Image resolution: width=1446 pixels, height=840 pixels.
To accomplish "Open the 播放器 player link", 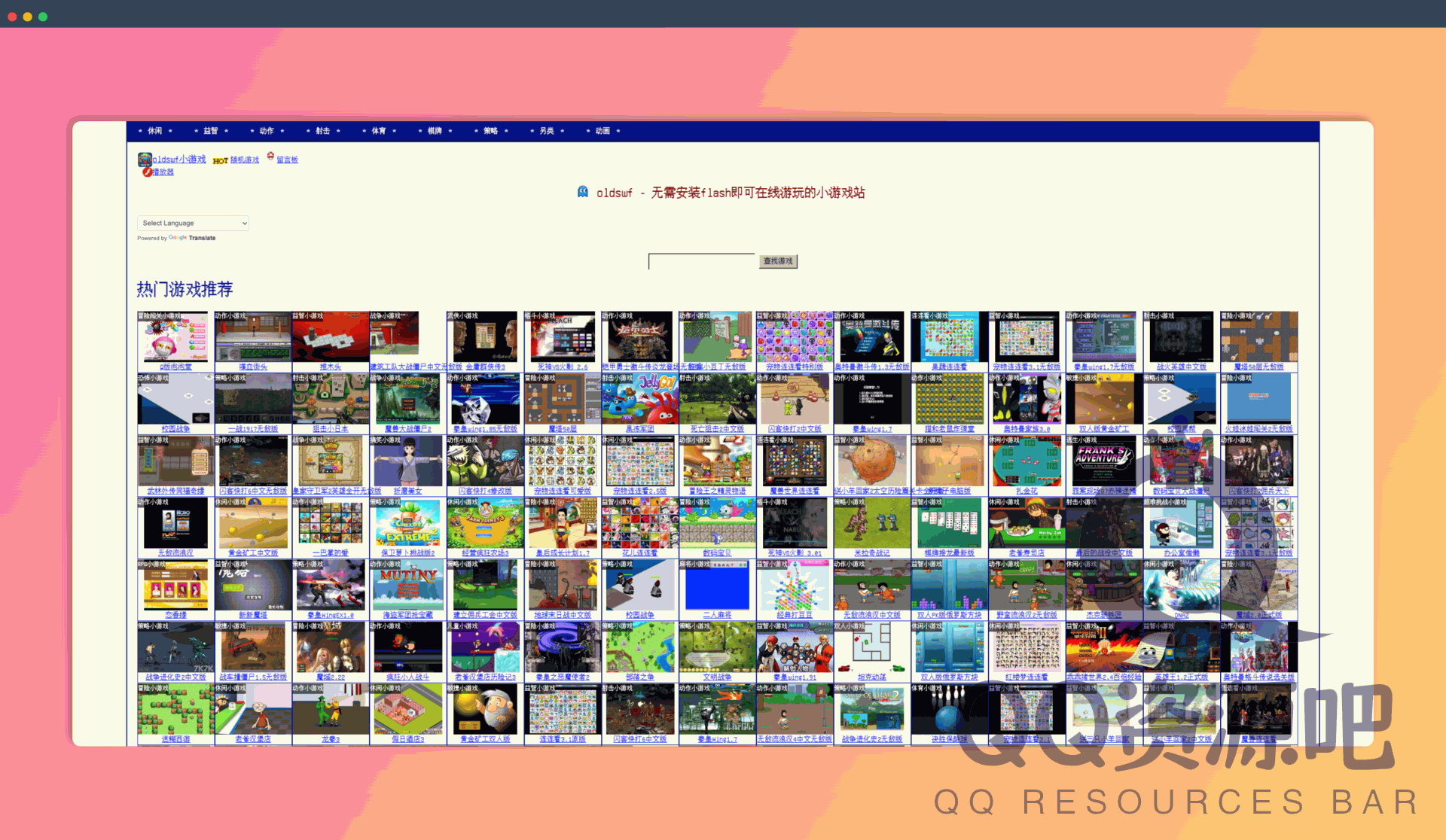I will (163, 172).
